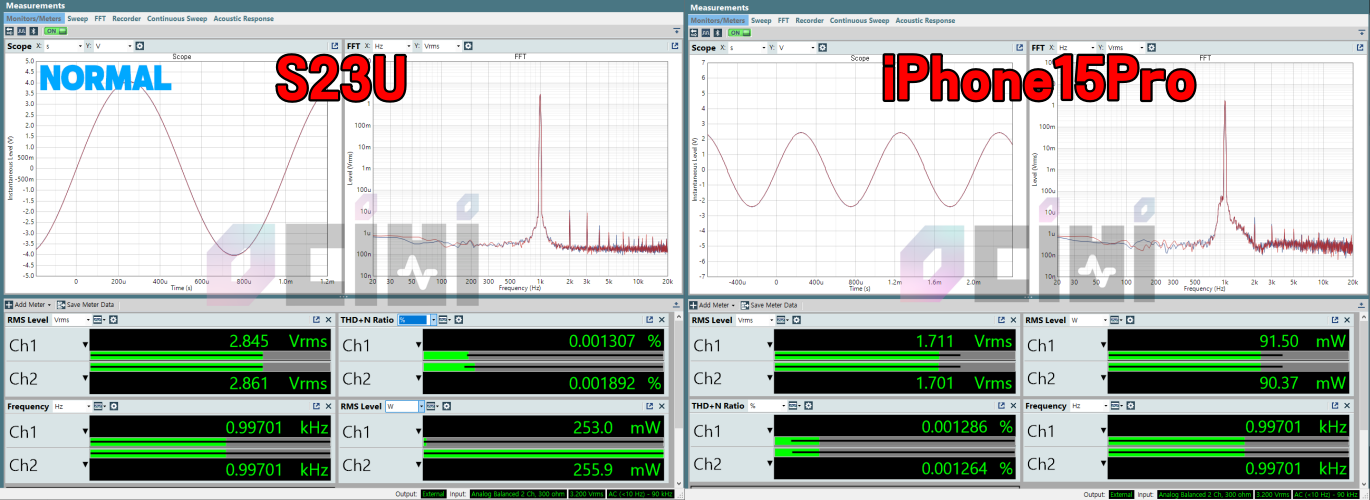
Task: Open right Scope X-axis unit dropdown
Action: click(x=749, y=47)
